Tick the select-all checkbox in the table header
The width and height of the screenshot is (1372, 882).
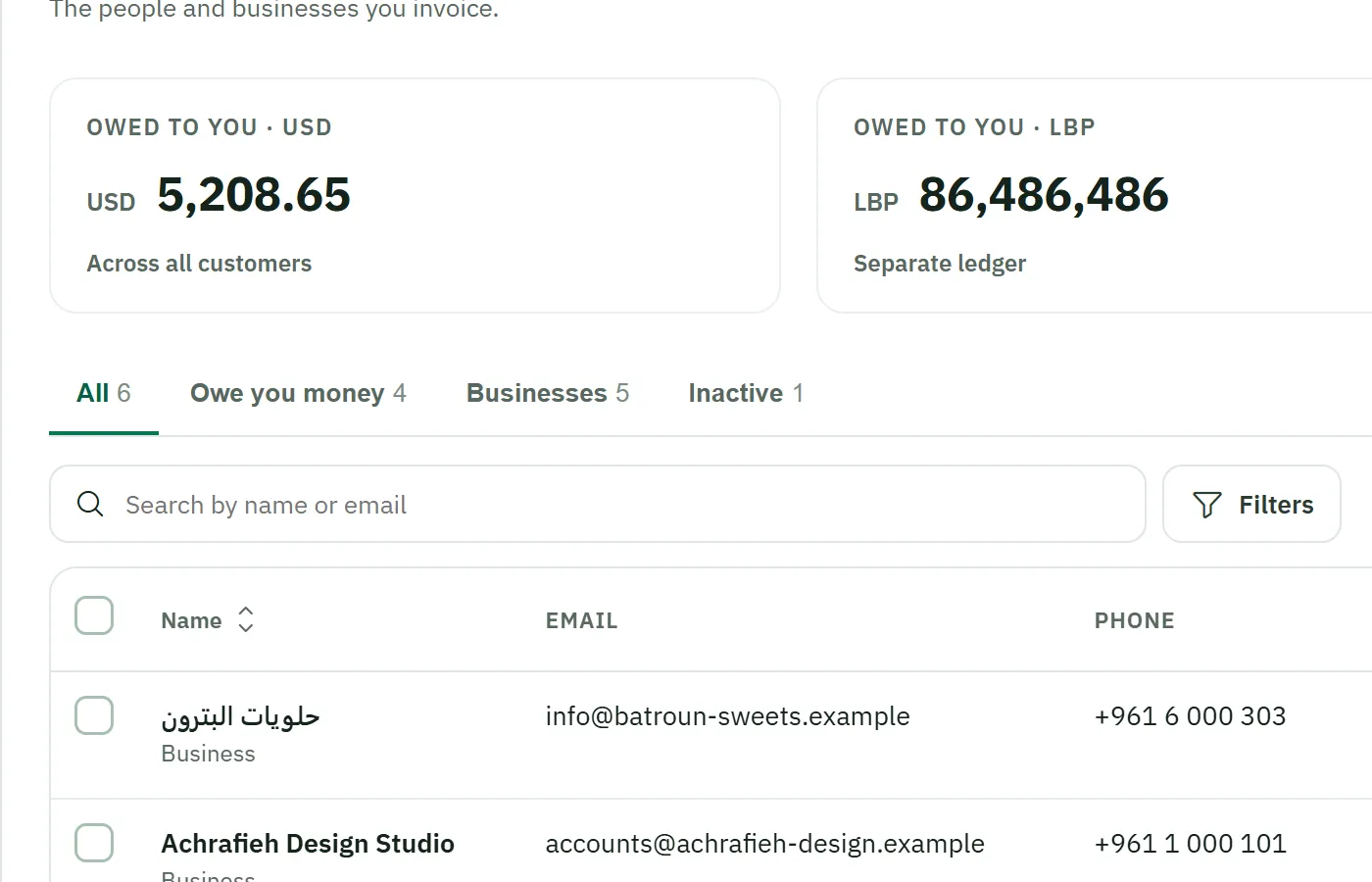pyautogui.click(x=94, y=615)
